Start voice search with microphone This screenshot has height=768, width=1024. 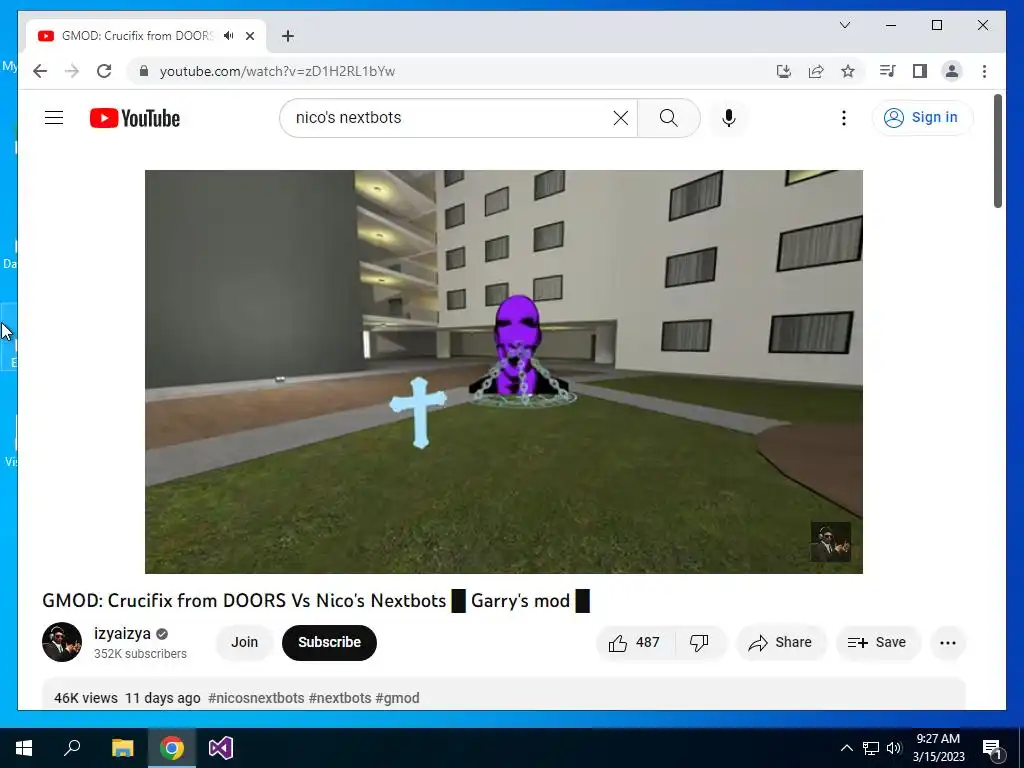pos(729,118)
